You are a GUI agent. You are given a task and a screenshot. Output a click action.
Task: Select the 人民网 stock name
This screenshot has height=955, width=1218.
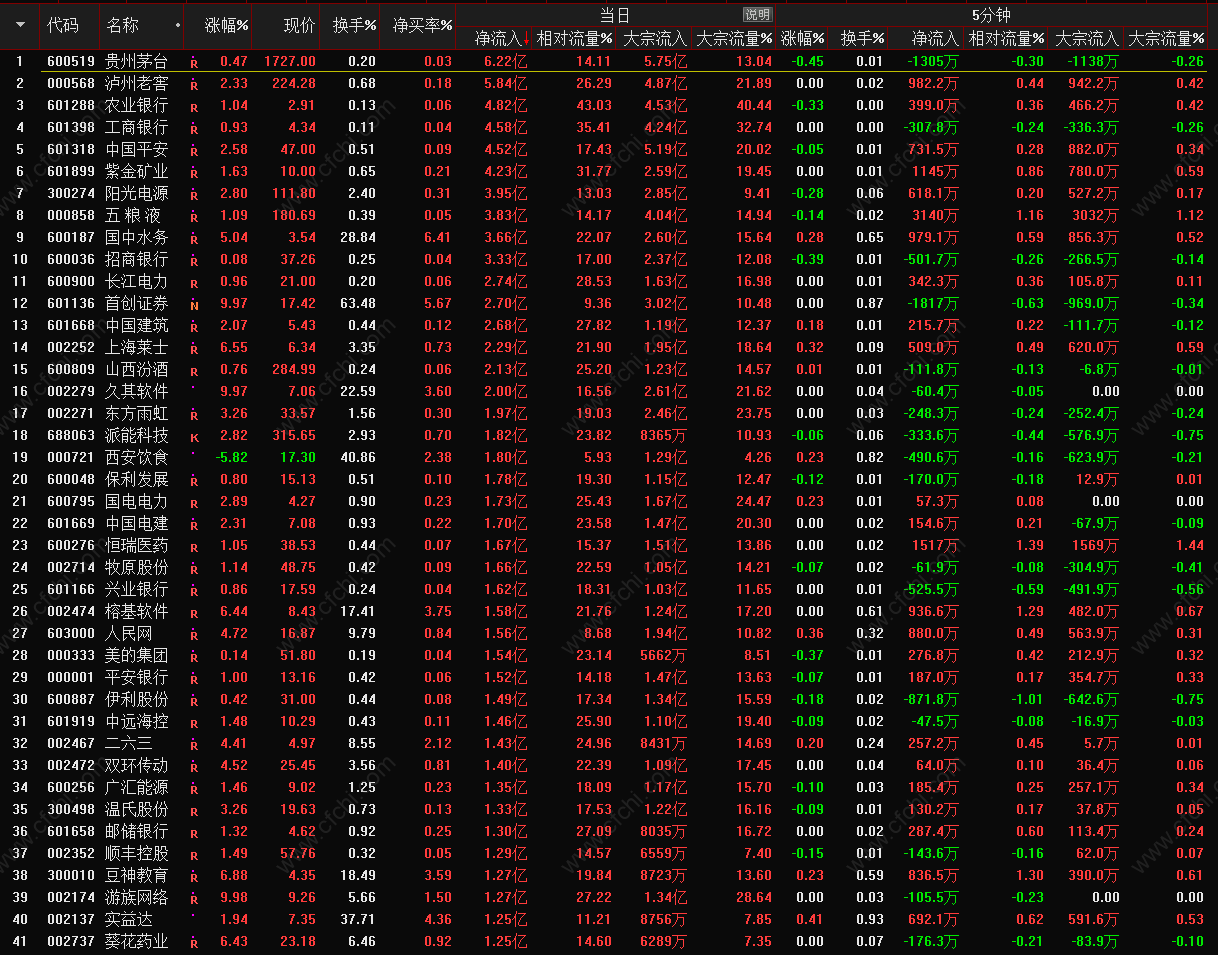[129, 633]
